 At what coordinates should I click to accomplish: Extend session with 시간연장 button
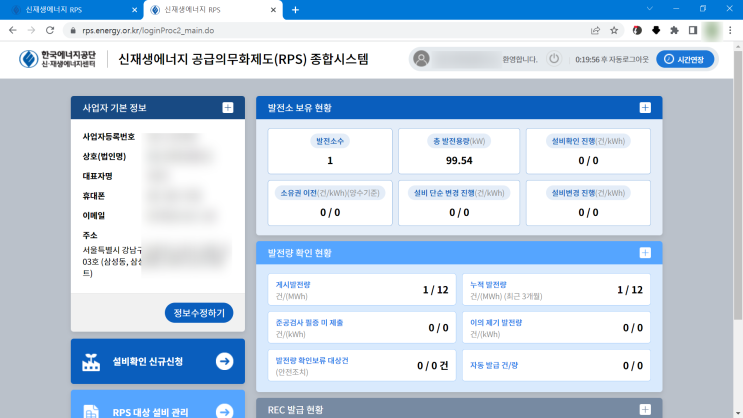[685, 59]
